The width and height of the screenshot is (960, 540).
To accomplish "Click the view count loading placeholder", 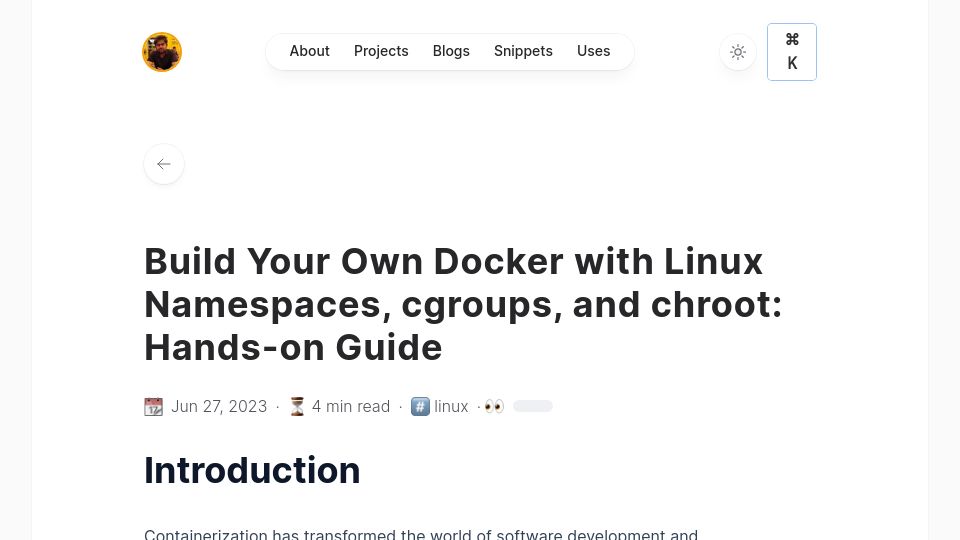I will tap(533, 406).
